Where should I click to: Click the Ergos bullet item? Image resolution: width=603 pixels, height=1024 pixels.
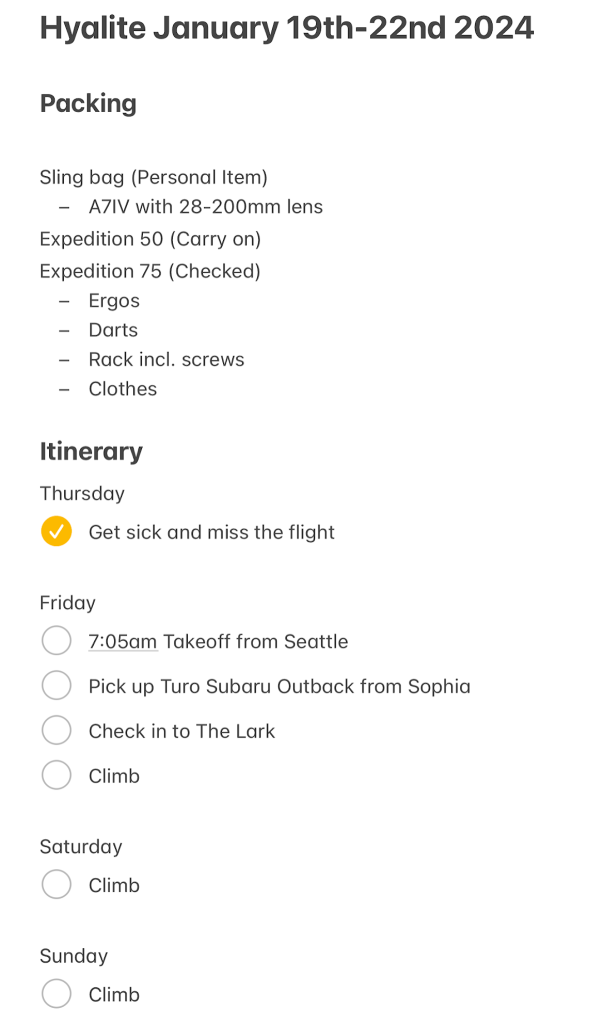(114, 301)
